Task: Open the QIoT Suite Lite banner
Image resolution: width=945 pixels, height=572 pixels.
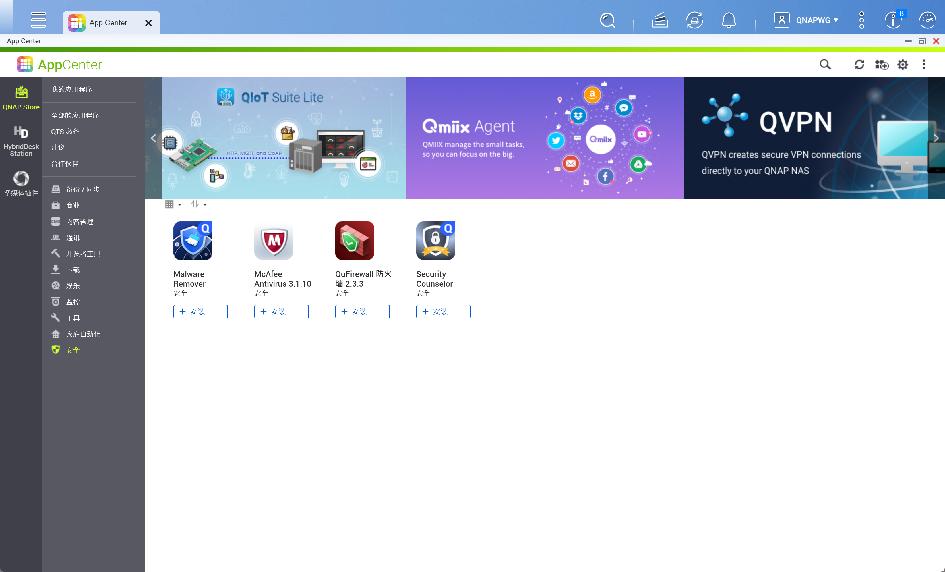Action: pos(284,138)
